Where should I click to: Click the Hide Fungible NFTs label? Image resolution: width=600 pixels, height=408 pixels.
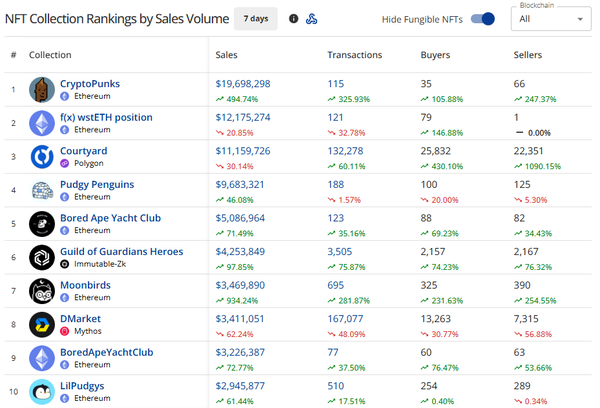[x=422, y=19]
